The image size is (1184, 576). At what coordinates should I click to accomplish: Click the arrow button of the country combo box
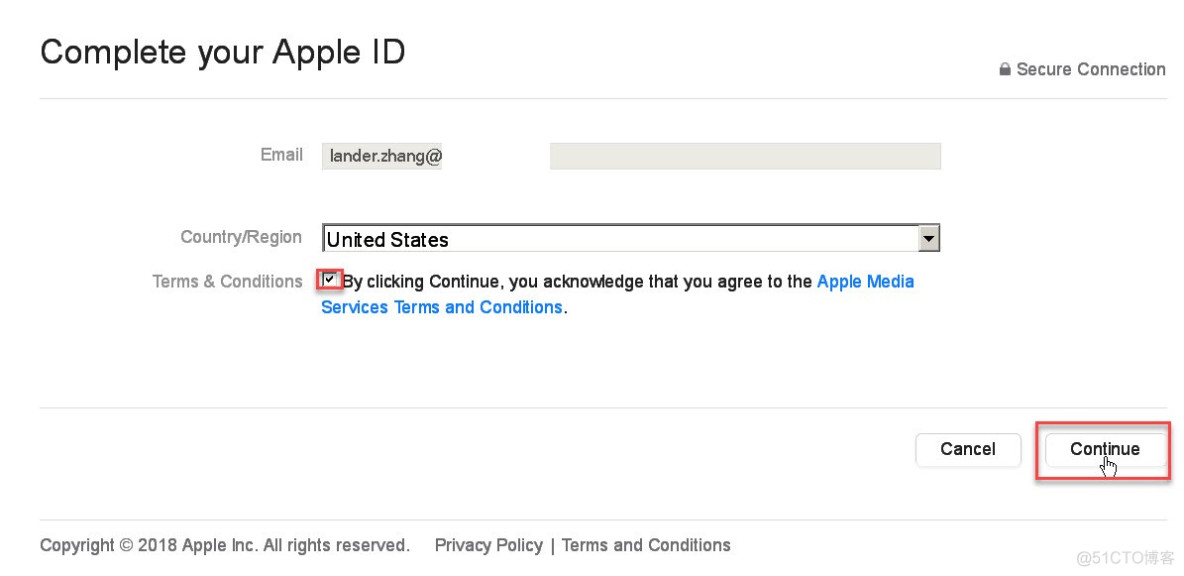click(928, 239)
